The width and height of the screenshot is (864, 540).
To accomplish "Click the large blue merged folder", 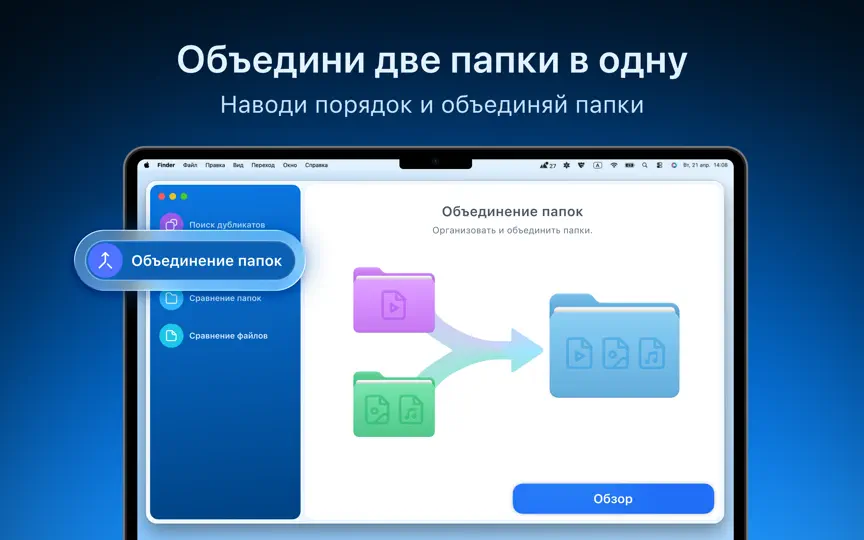I will point(614,345).
